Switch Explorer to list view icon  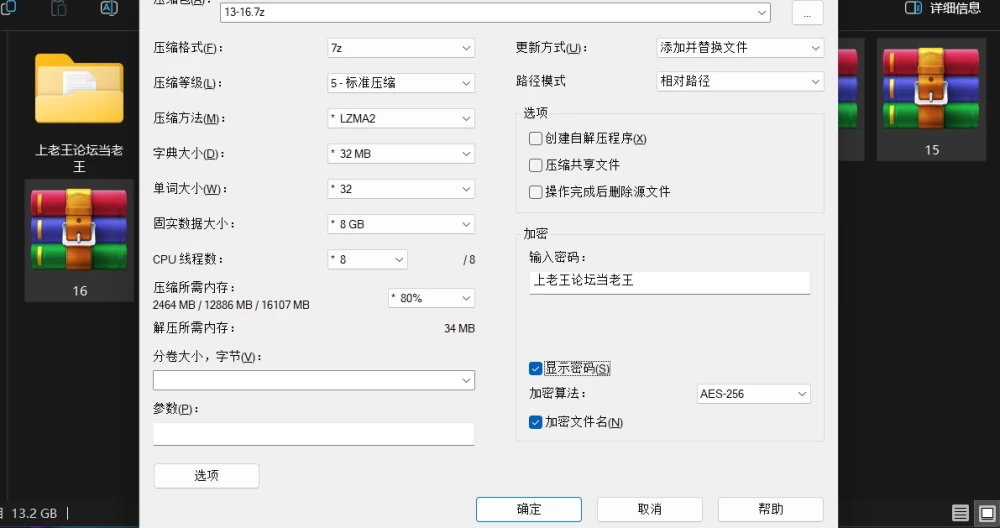tap(960, 513)
